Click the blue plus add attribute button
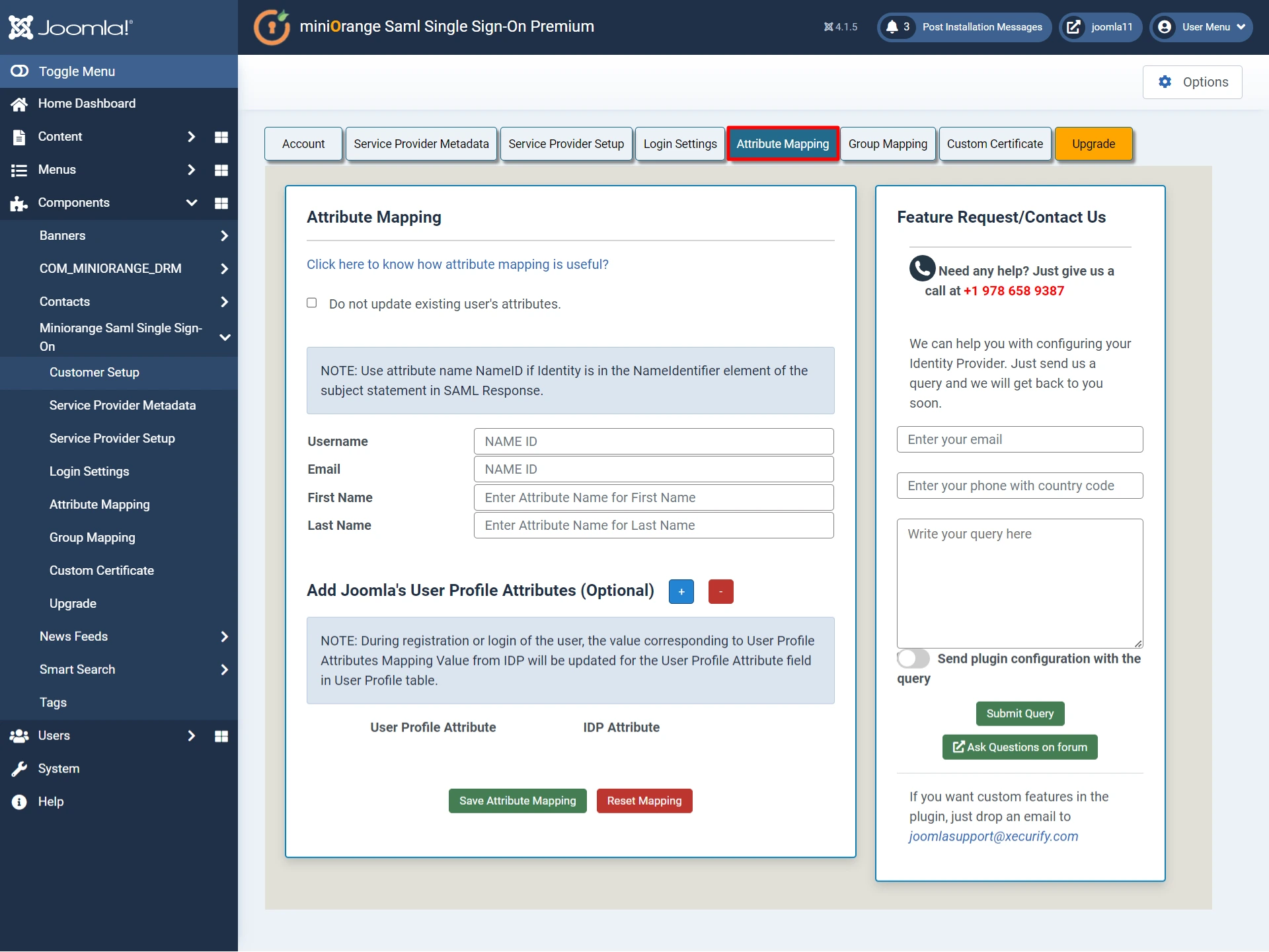 pos(681,591)
